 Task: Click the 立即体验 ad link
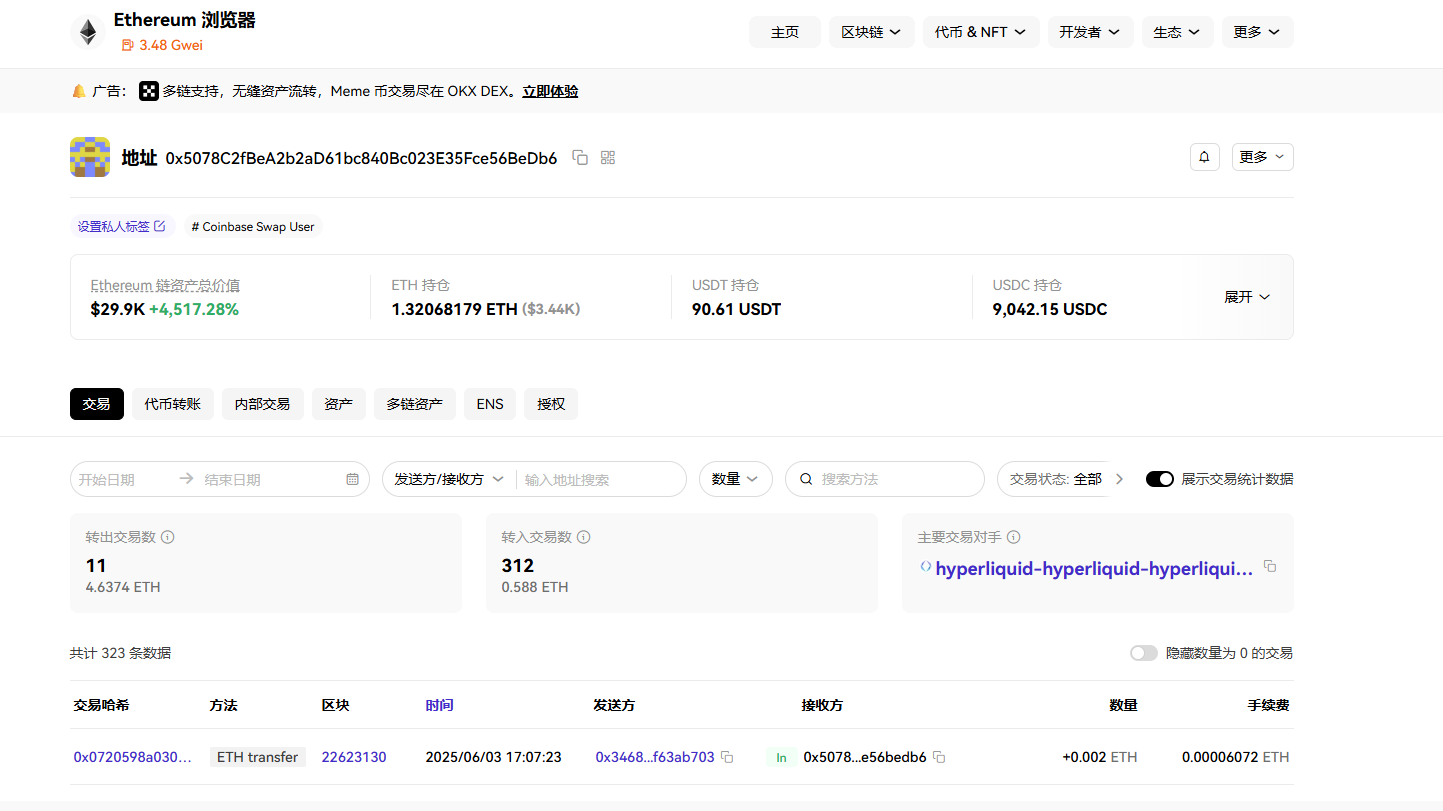pos(550,91)
